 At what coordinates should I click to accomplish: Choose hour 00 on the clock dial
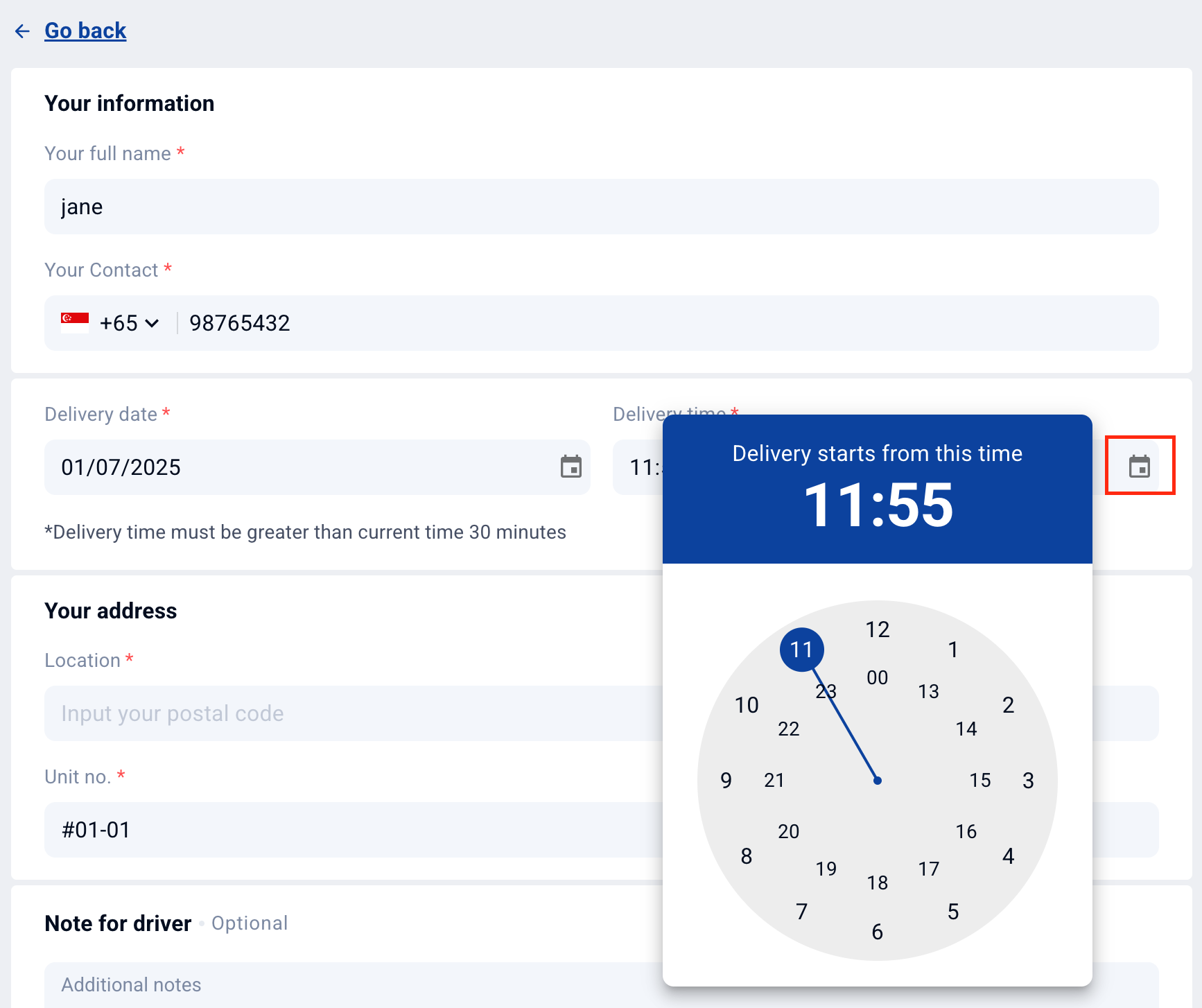[x=877, y=677]
